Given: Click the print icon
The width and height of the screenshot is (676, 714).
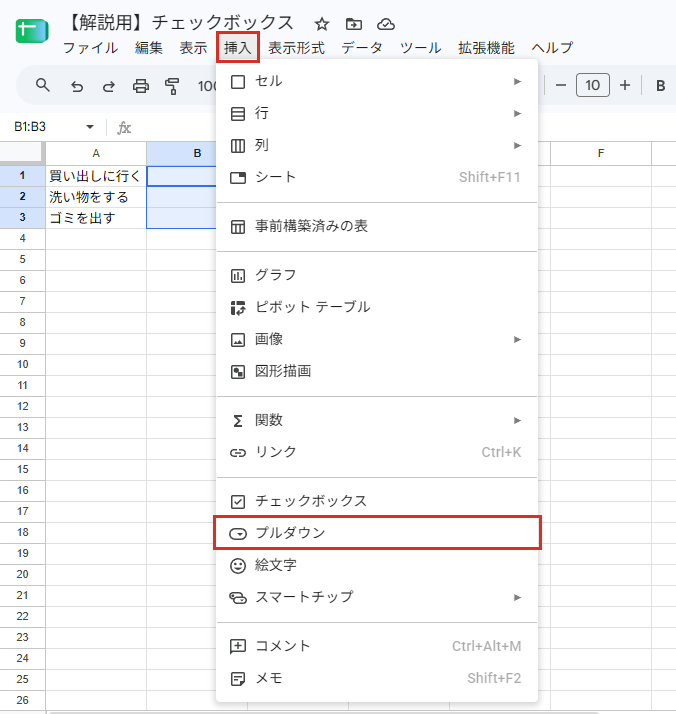Looking at the screenshot, I should point(141,86).
